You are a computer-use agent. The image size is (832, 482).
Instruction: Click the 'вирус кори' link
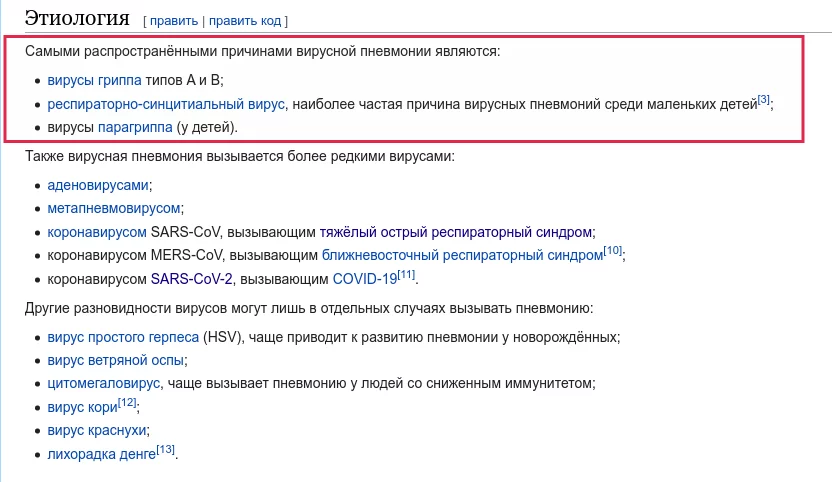click(81, 407)
